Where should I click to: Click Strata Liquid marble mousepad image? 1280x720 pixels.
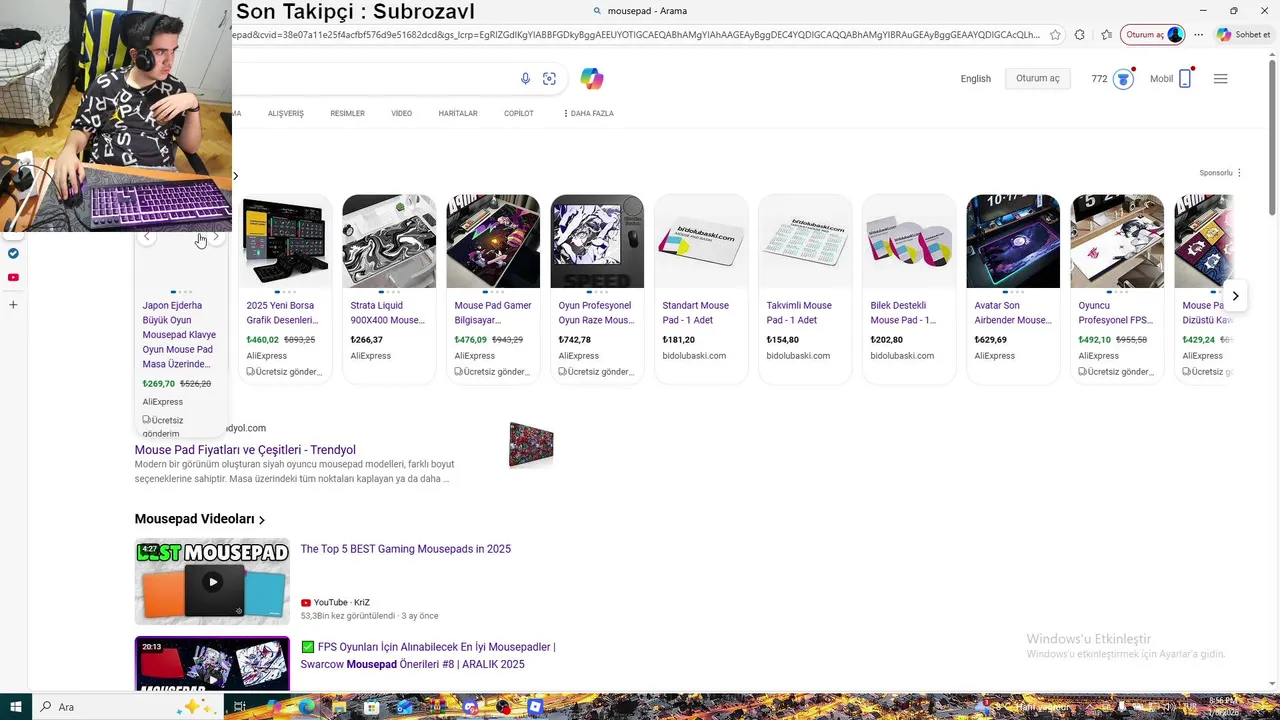tap(389, 241)
